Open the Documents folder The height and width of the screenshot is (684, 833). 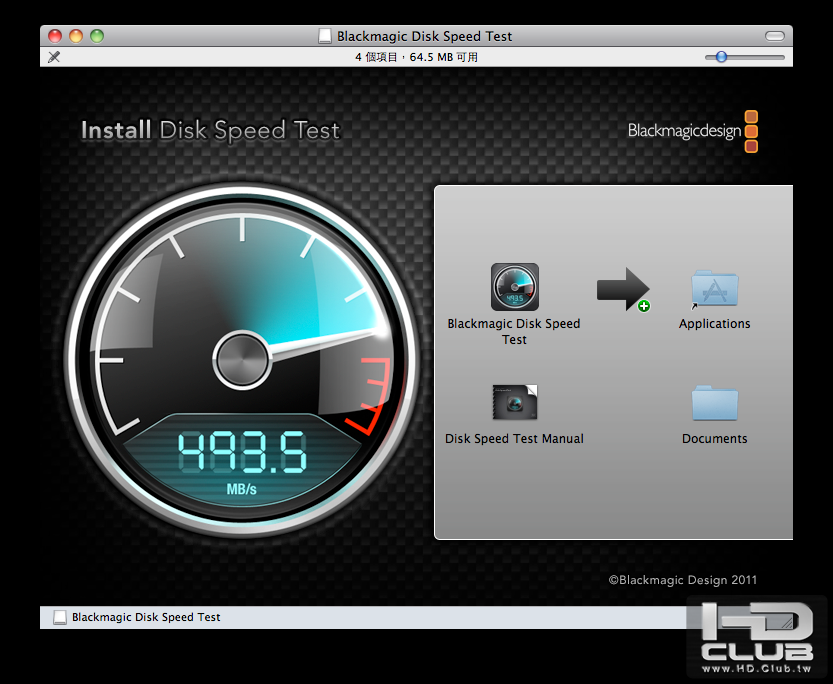715,403
